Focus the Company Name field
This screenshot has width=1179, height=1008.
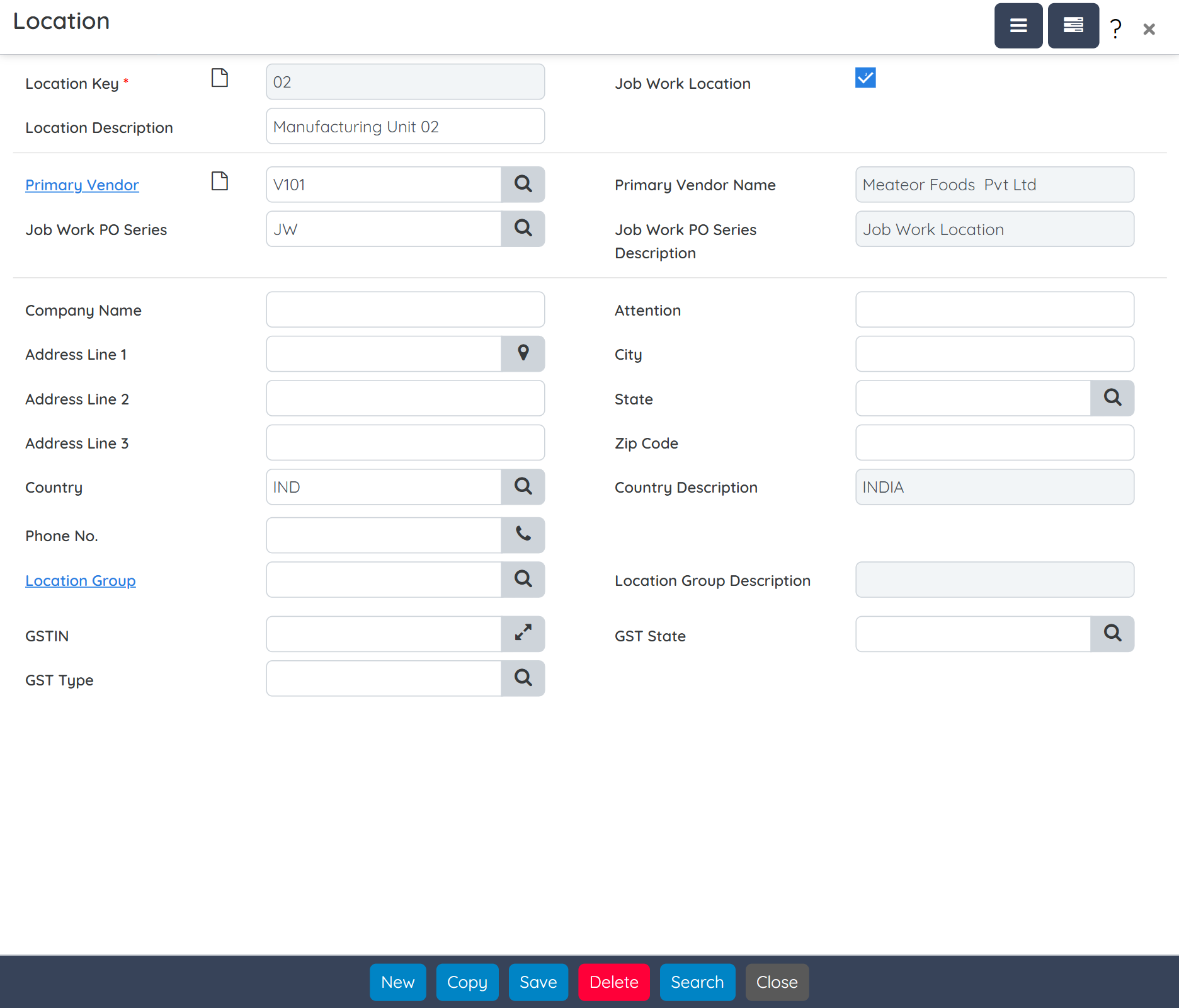coord(406,309)
